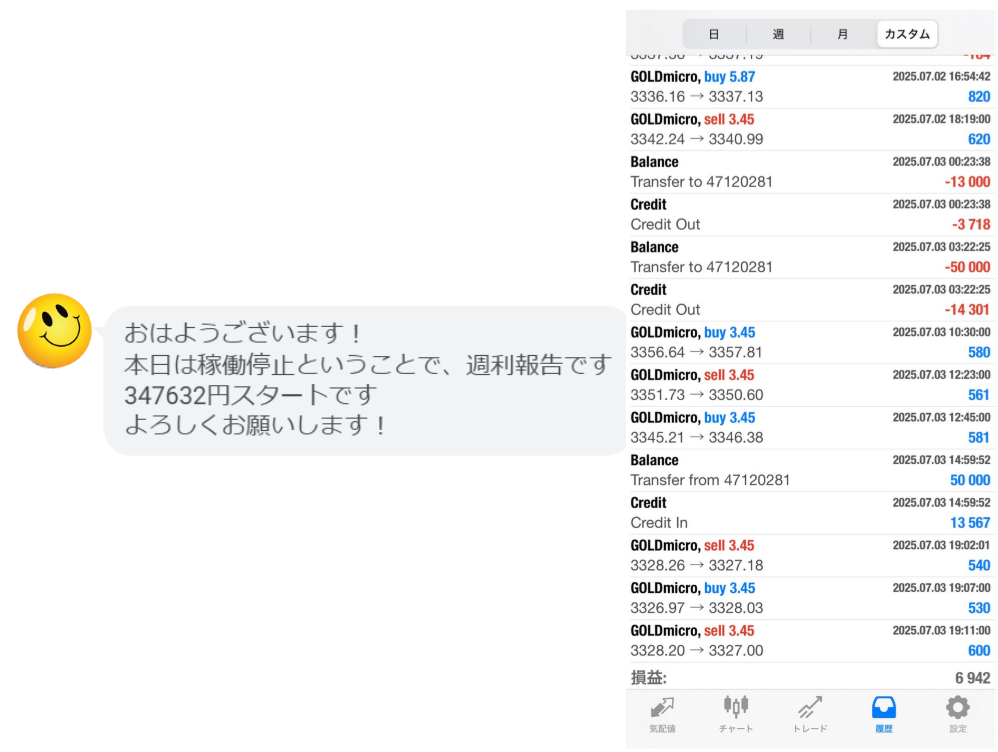Click the smiley face emoji avatar
Screen dimensions: 998x752
coord(55,331)
